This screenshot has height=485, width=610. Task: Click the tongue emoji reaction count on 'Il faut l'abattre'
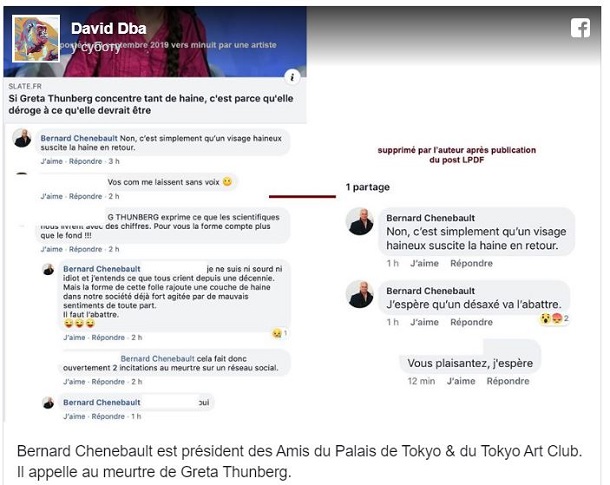tap(280, 333)
